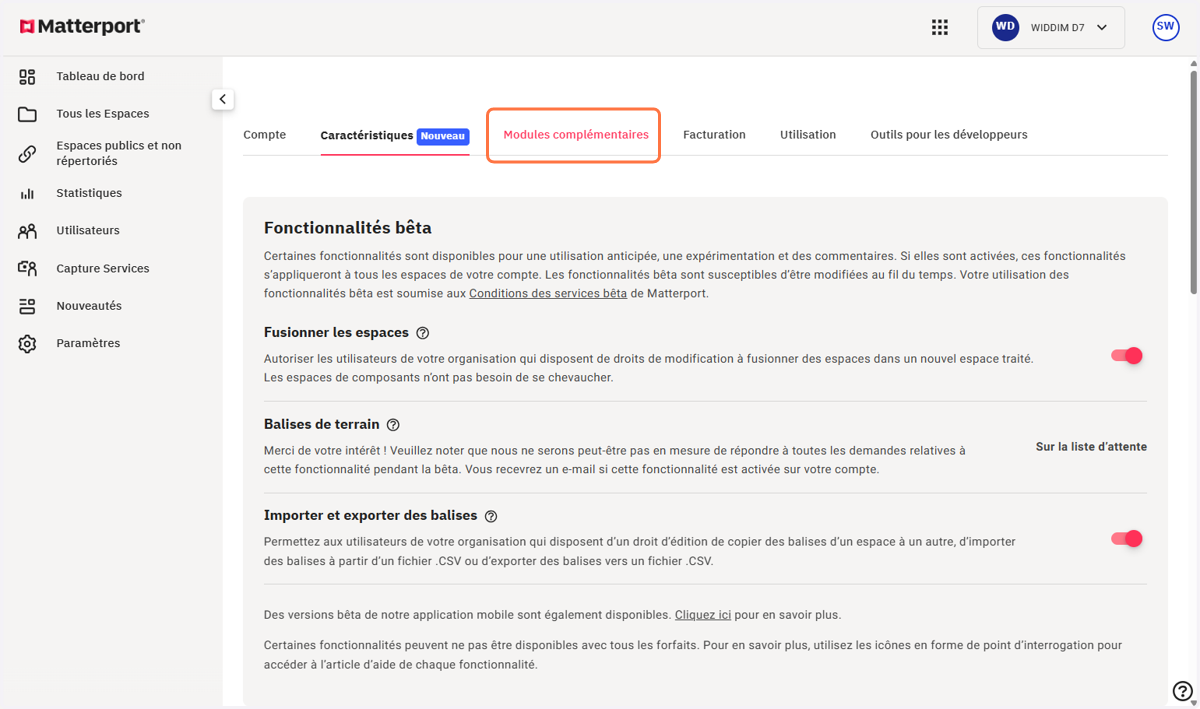
Task: Open the Paramètres sidebar label
Action: pos(88,343)
